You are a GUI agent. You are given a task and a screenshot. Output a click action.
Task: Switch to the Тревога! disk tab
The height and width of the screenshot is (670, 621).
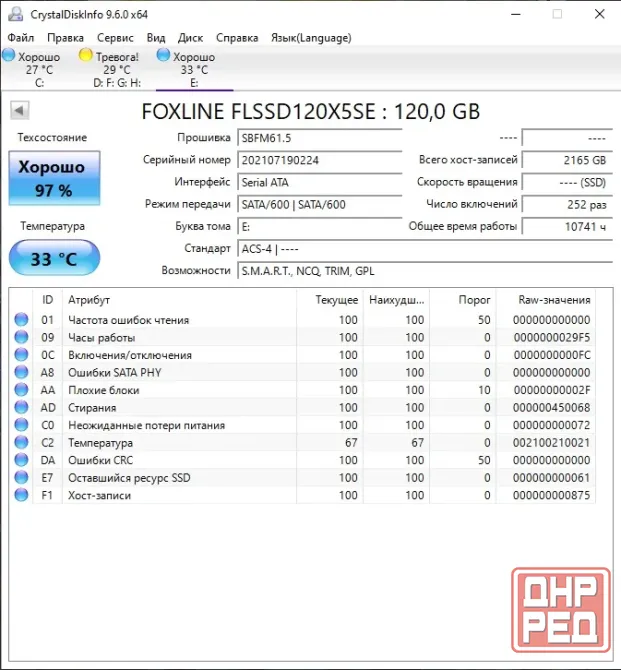pos(117,69)
